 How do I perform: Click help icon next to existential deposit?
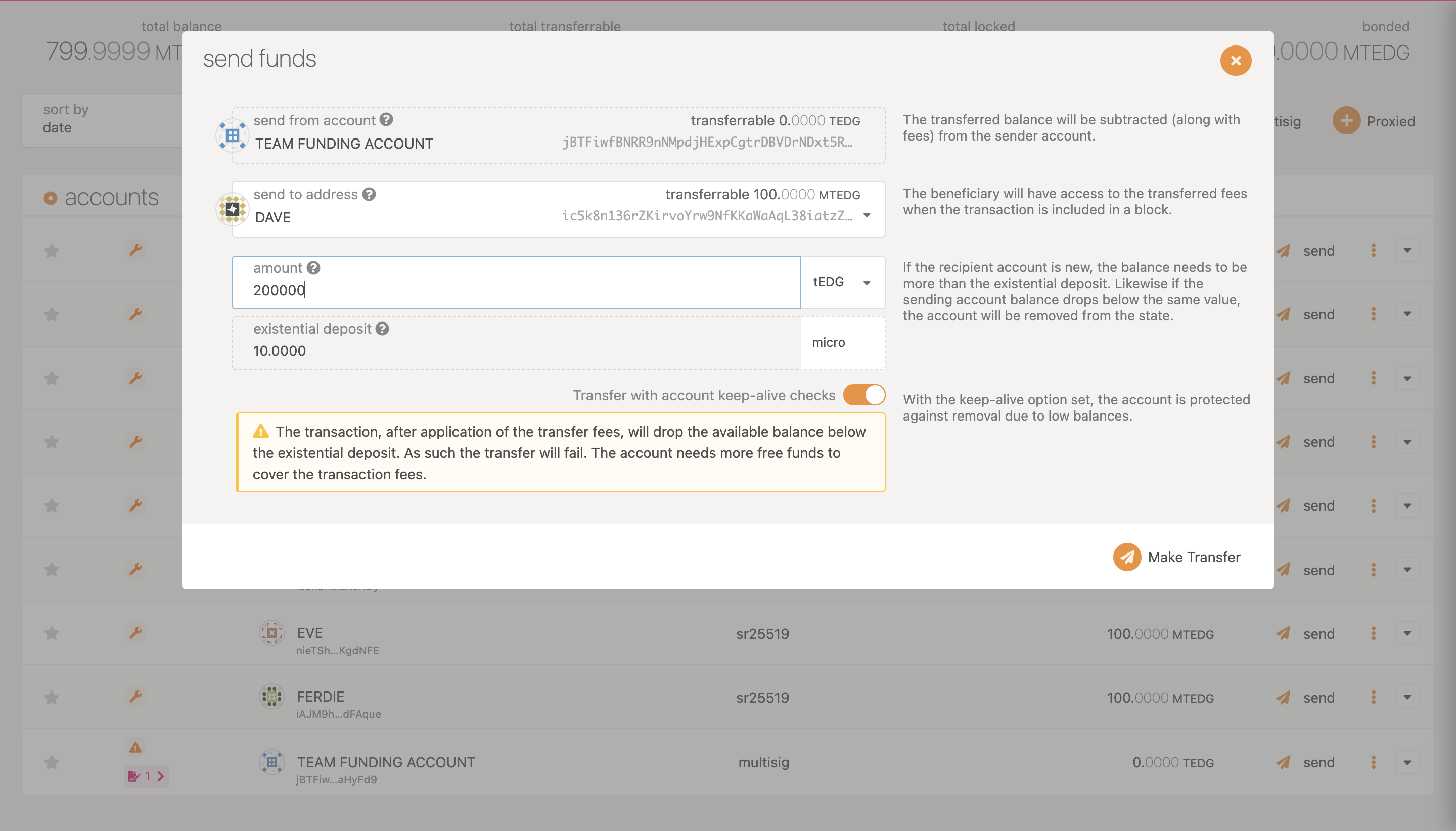[382, 329]
